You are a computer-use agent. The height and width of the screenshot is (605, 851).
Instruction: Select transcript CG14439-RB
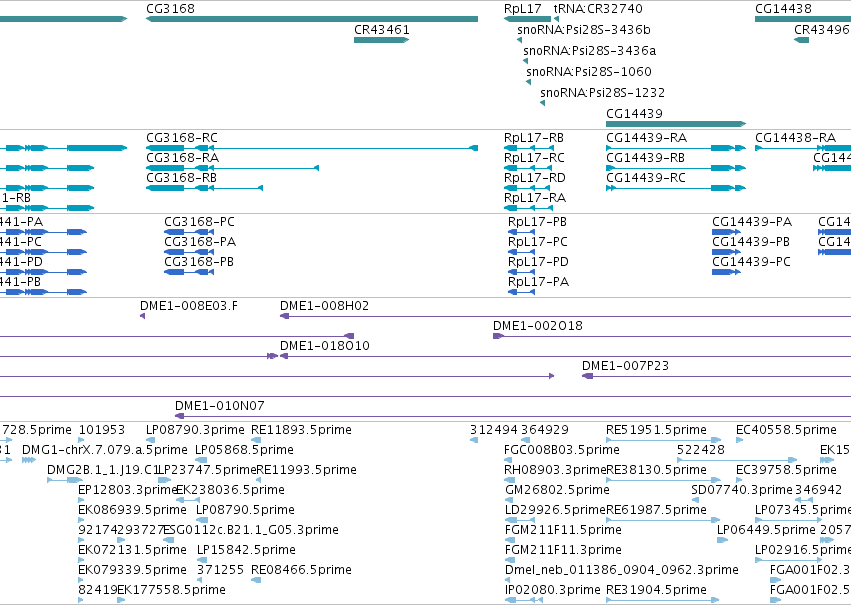click(676, 168)
